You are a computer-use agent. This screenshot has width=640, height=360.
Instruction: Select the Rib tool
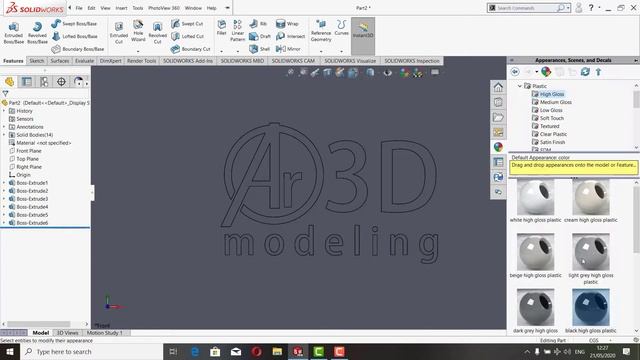pyautogui.click(x=258, y=24)
